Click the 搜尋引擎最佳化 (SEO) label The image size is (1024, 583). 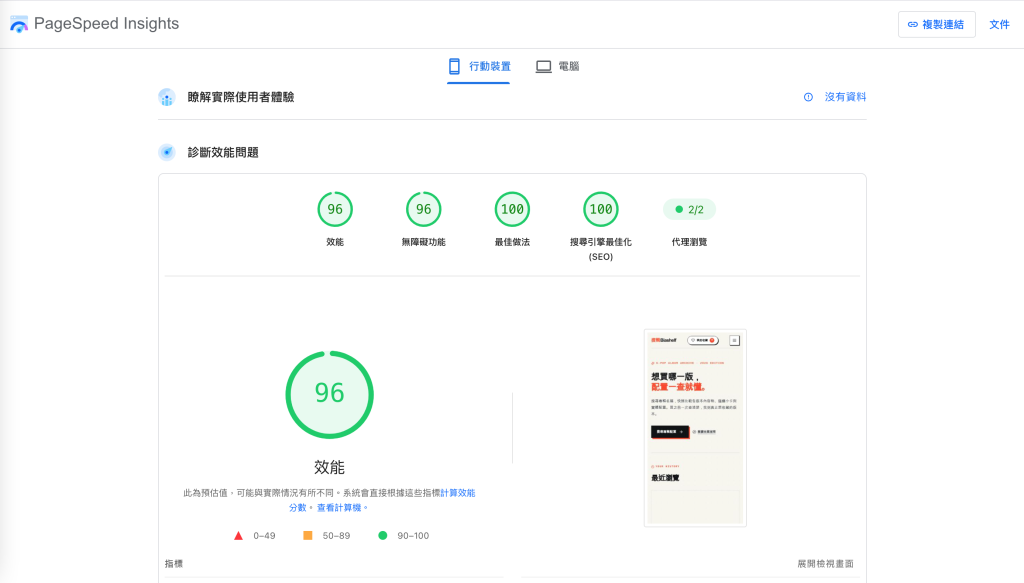(x=601, y=249)
